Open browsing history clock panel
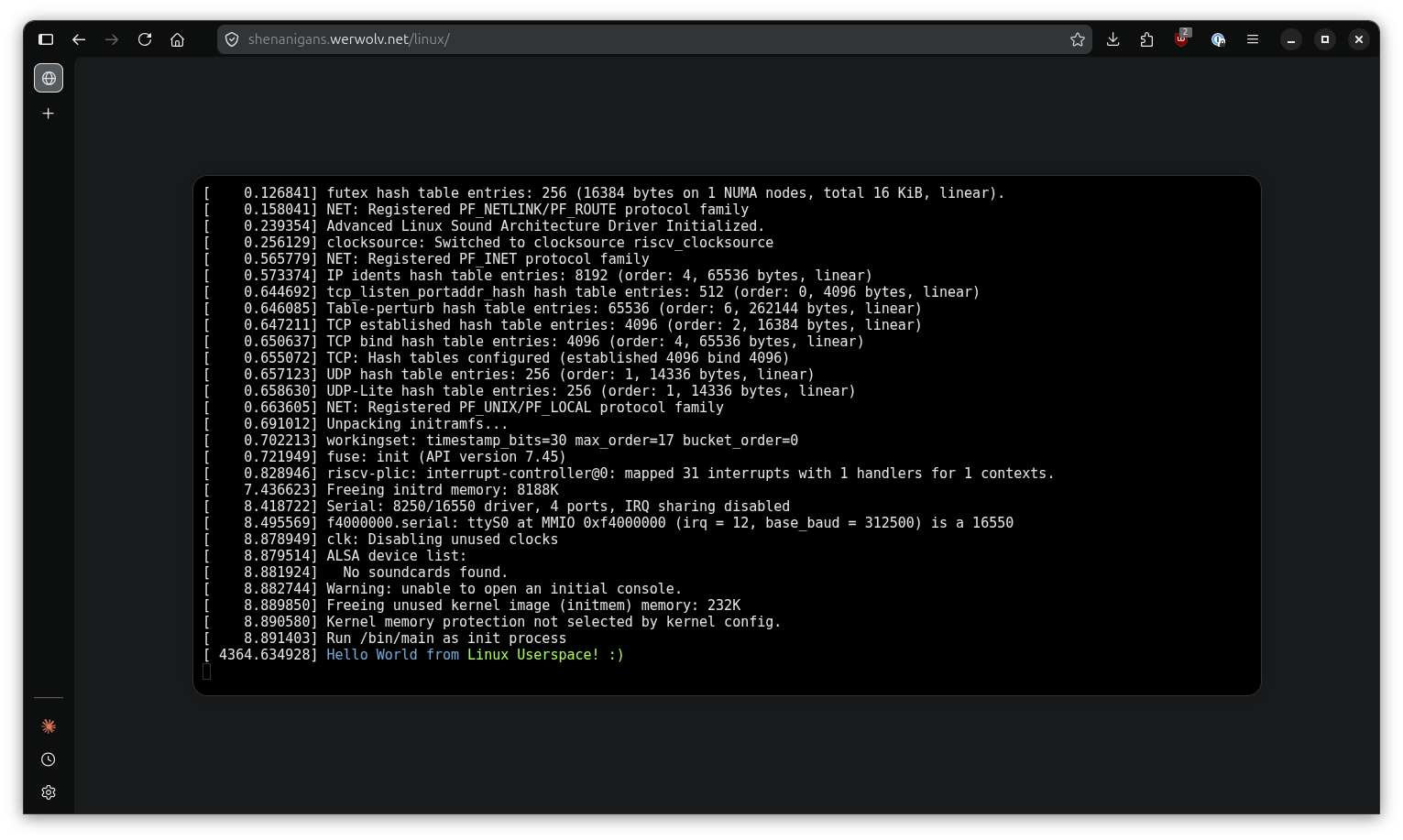This screenshot has height=840, width=1403. 49,759
